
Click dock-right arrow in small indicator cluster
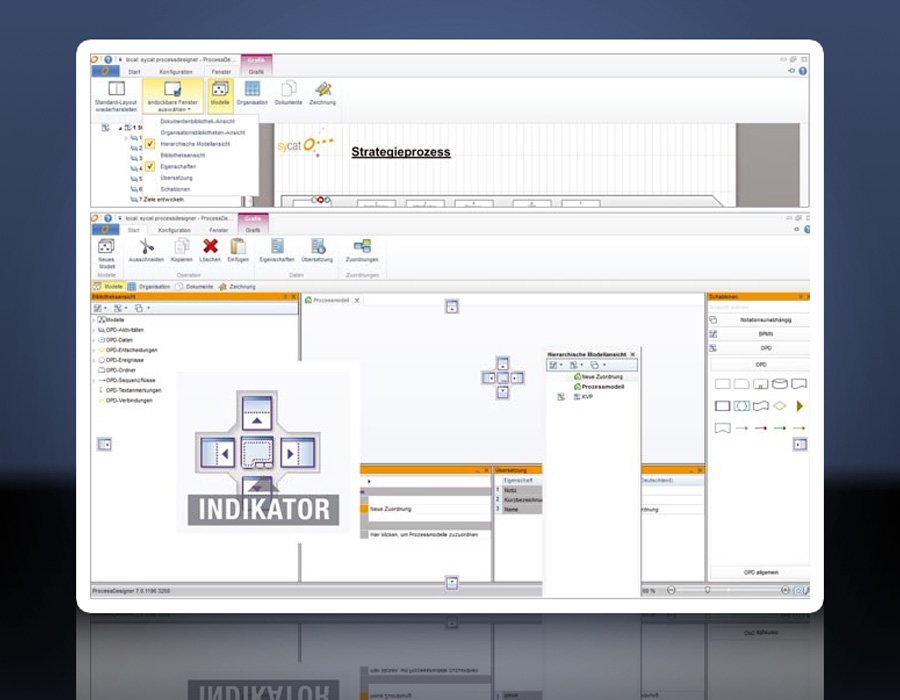coord(517,378)
